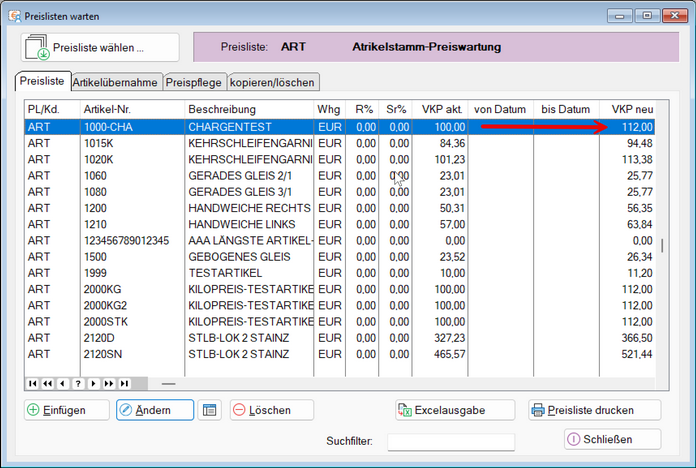The width and height of the screenshot is (696, 468).
Task: Switch to Artikelübernahme tab
Action: 112,81
